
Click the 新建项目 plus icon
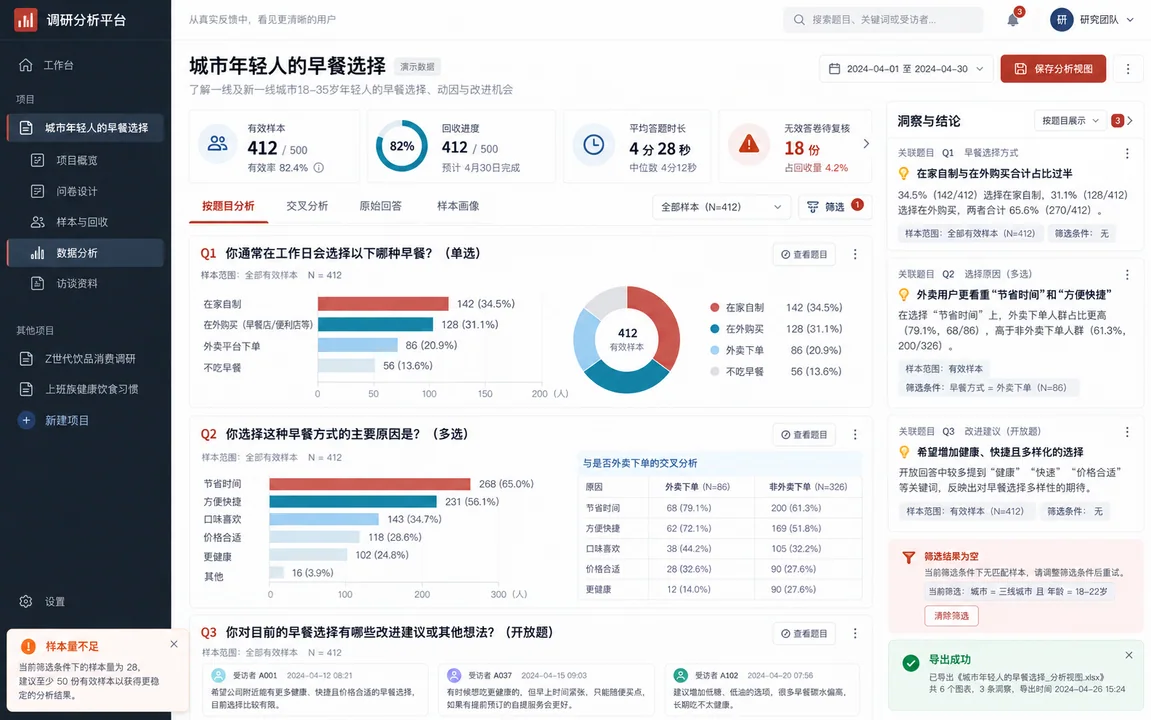[26, 421]
